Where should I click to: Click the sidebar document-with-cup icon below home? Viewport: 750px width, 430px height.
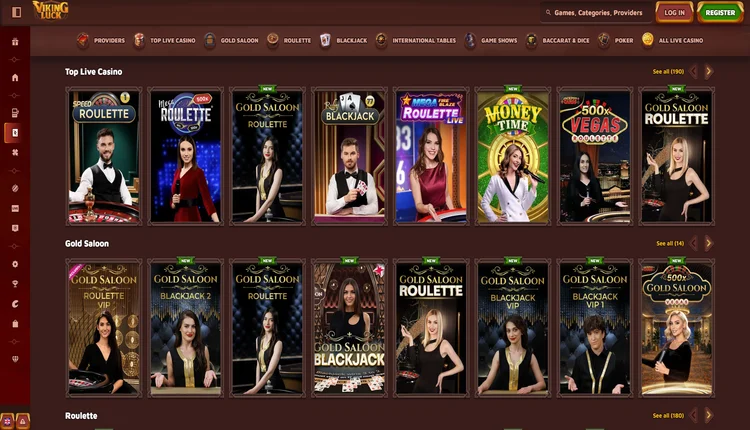[15, 113]
